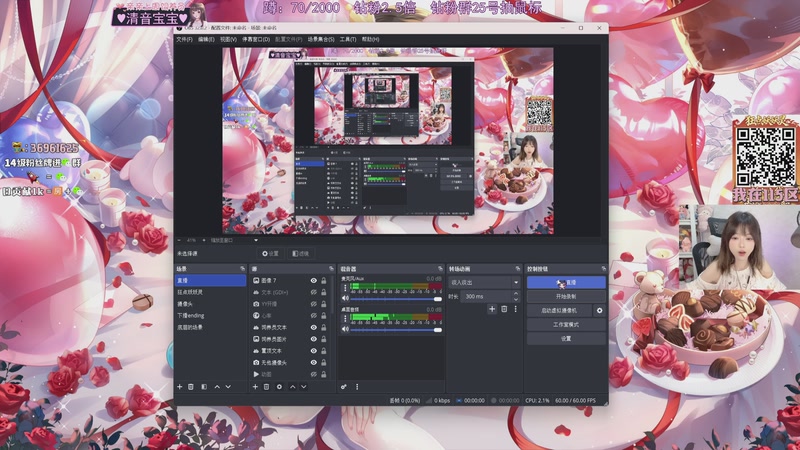The height and width of the screenshot is (450, 800).
Task: Increase transition duration stepper up arrow
Action: point(516,294)
